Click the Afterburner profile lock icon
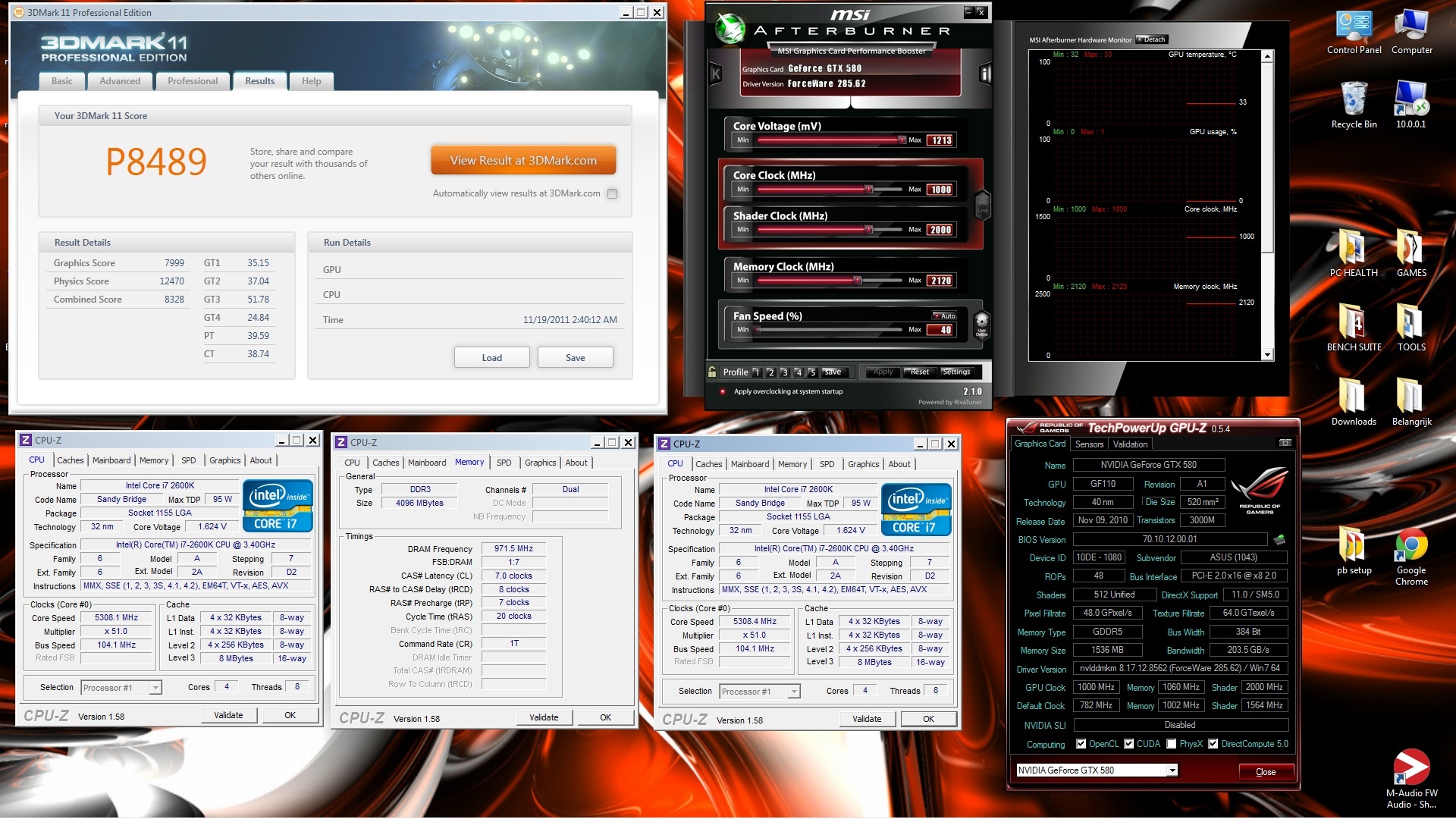This screenshot has height=819, width=1456. (712, 372)
